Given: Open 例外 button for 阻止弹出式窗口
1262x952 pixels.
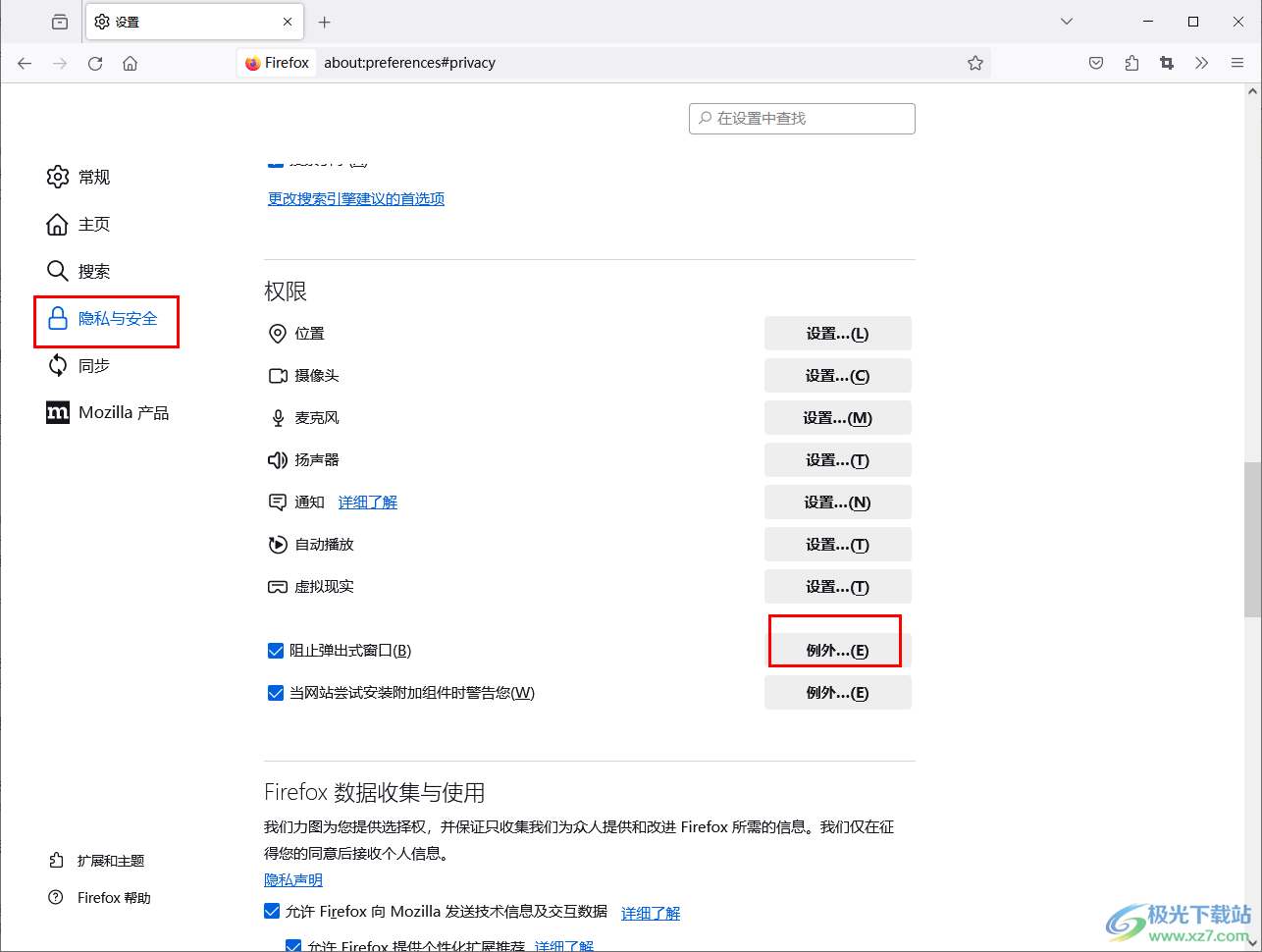Looking at the screenshot, I should tap(838, 651).
